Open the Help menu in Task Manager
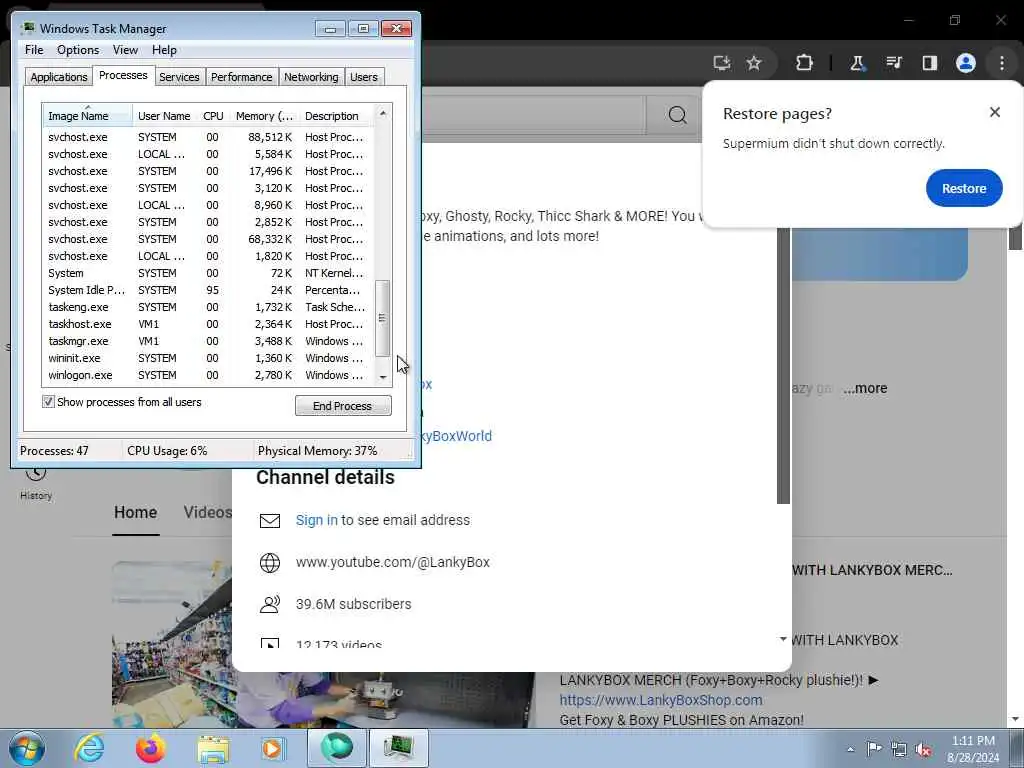Image resolution: width=1024 pixels, height=768 pixels. [164, 50]
